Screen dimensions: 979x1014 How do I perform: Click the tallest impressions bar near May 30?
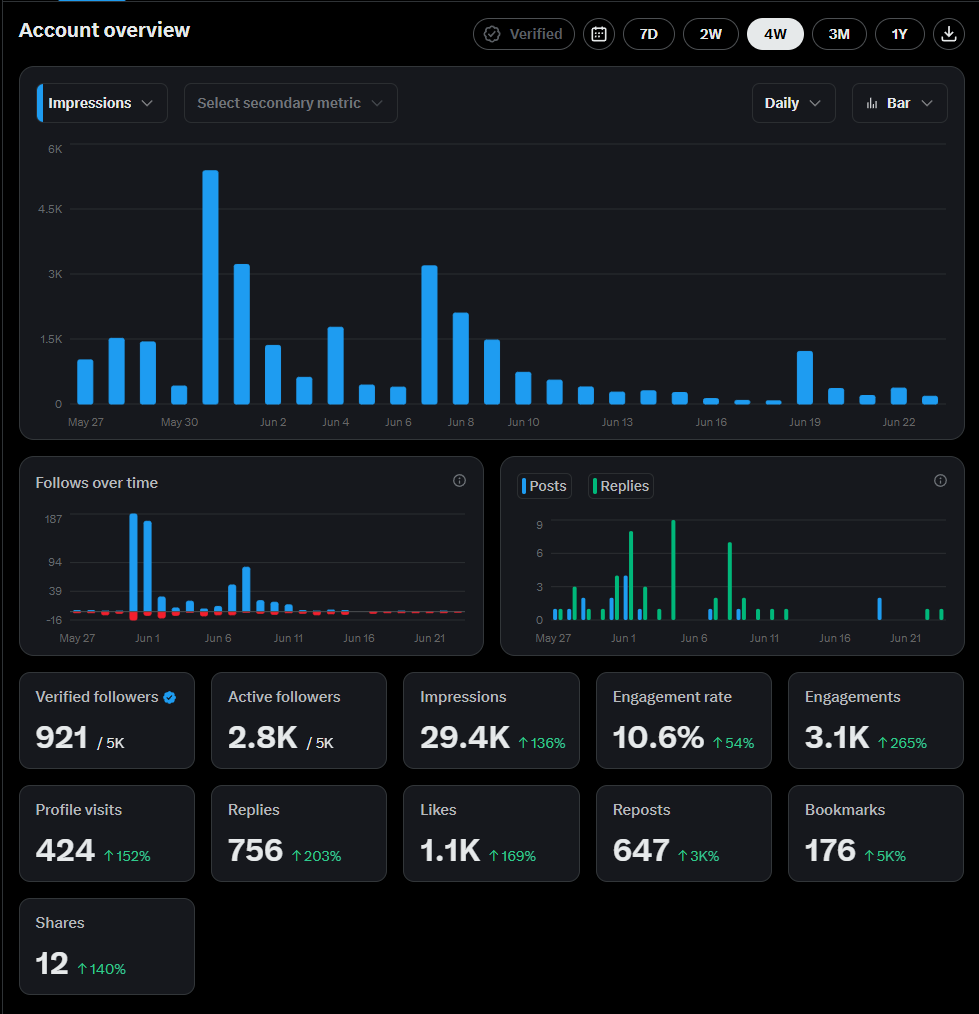point(210,287)
